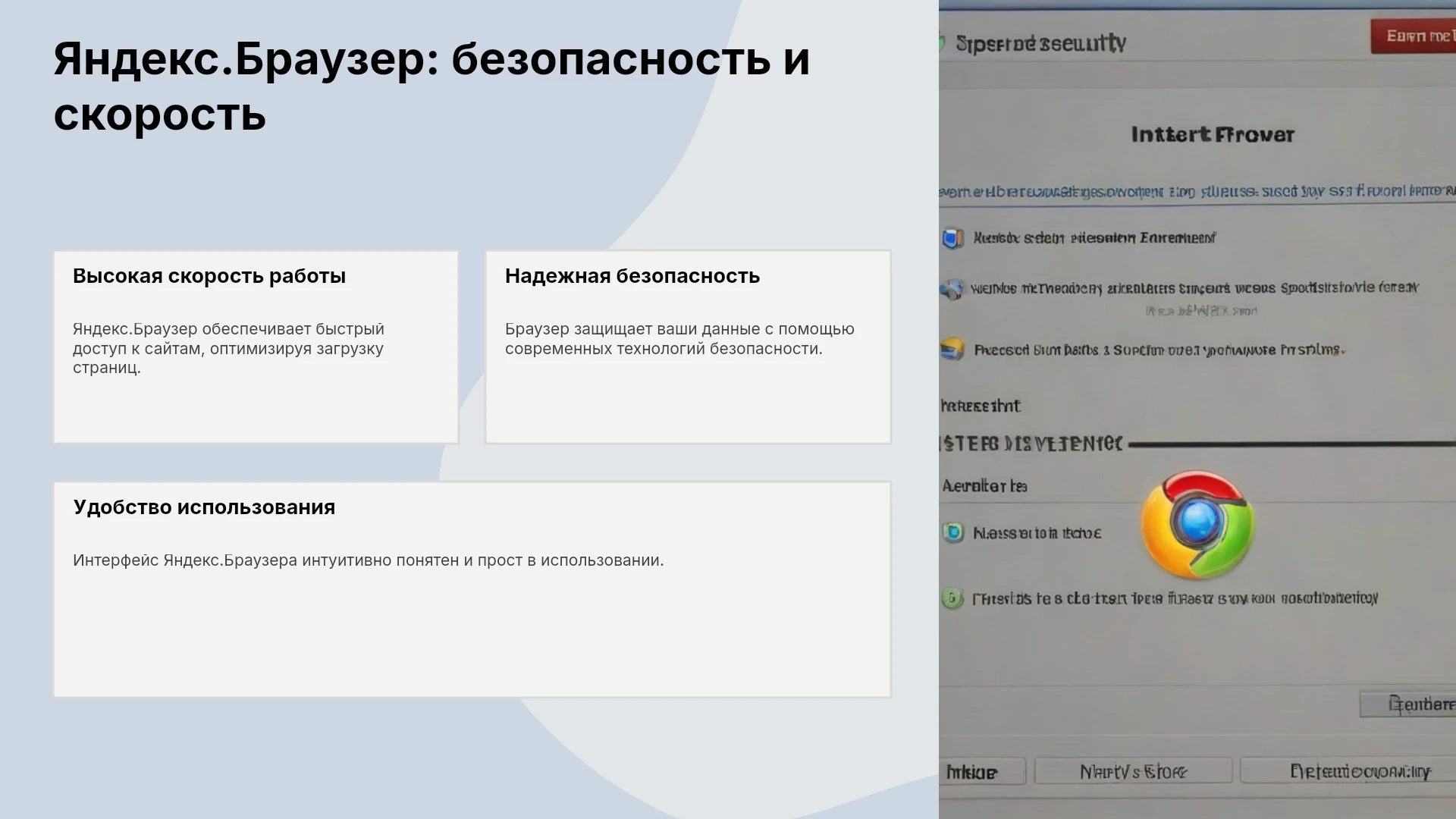Click the bottom-right button in the dialog
Viewport: 1456px width, 819px height.
click(x=1348, y=771)
